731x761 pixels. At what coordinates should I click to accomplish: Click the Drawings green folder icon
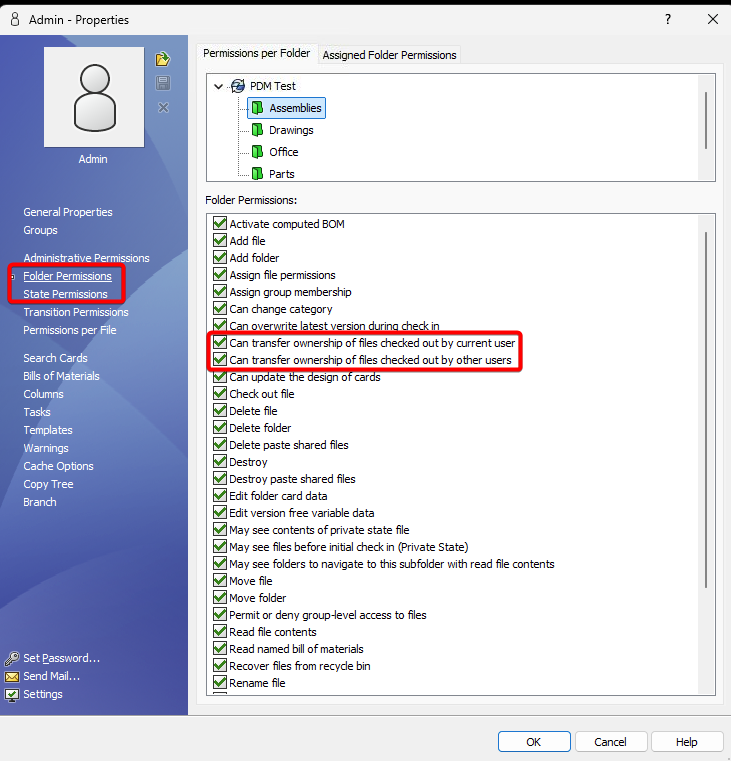tap(257, 130)
